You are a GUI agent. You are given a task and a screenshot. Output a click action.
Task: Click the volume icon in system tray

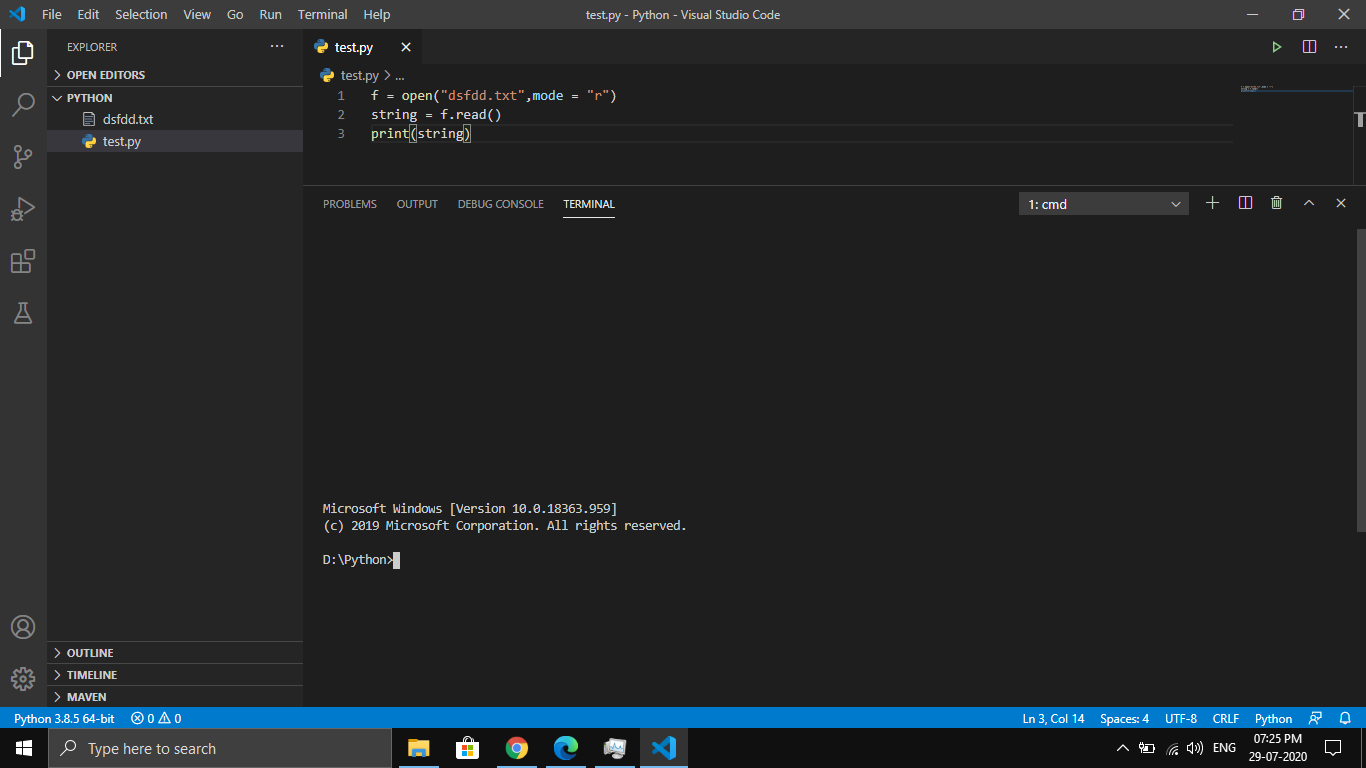(1194, 748)
